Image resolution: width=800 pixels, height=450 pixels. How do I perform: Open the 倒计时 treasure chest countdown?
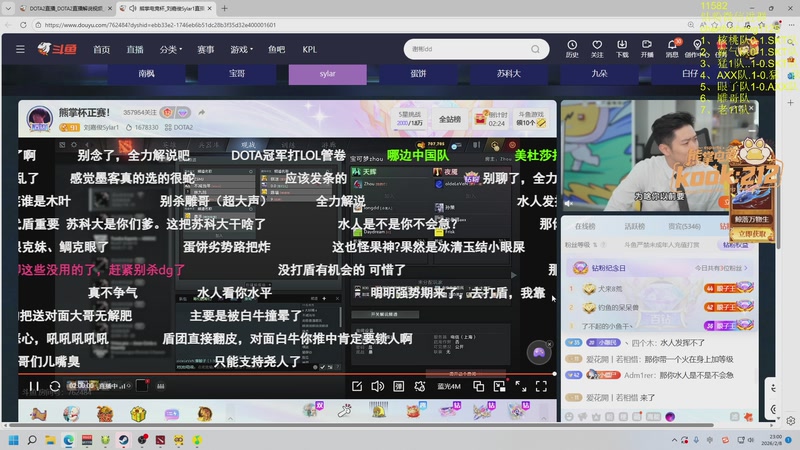click(489, 119)
